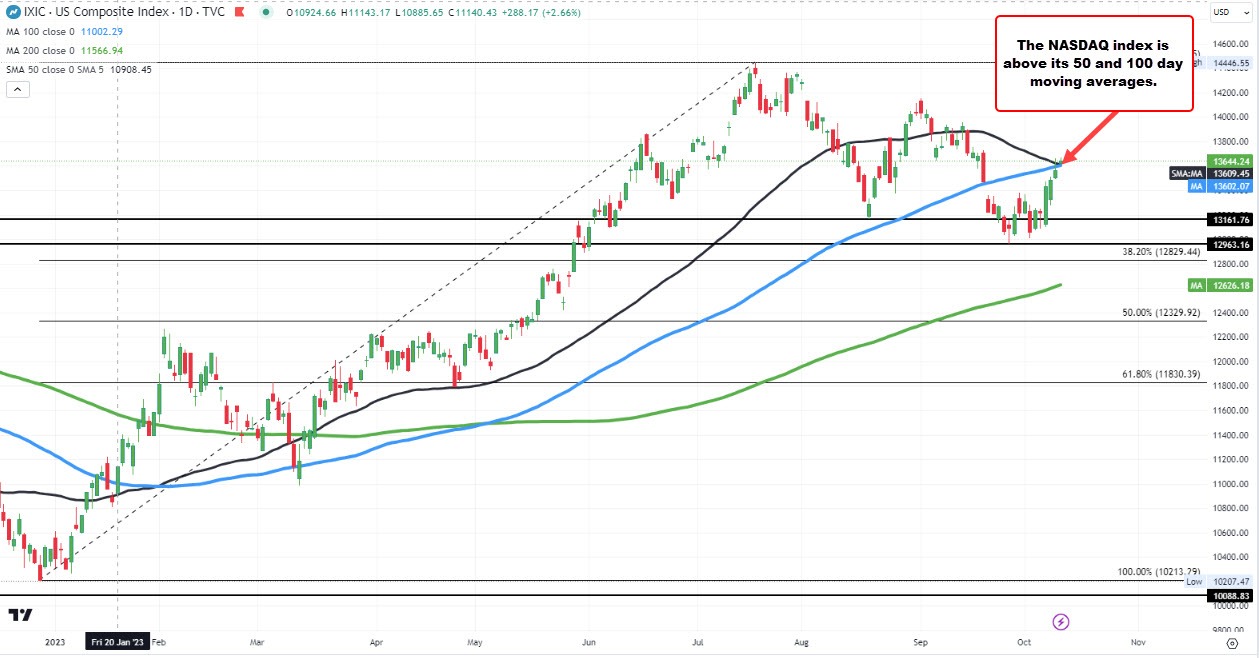Click the blue MA 13602.07 label
The image size is (1259, 658).
tap(1218, 185)
